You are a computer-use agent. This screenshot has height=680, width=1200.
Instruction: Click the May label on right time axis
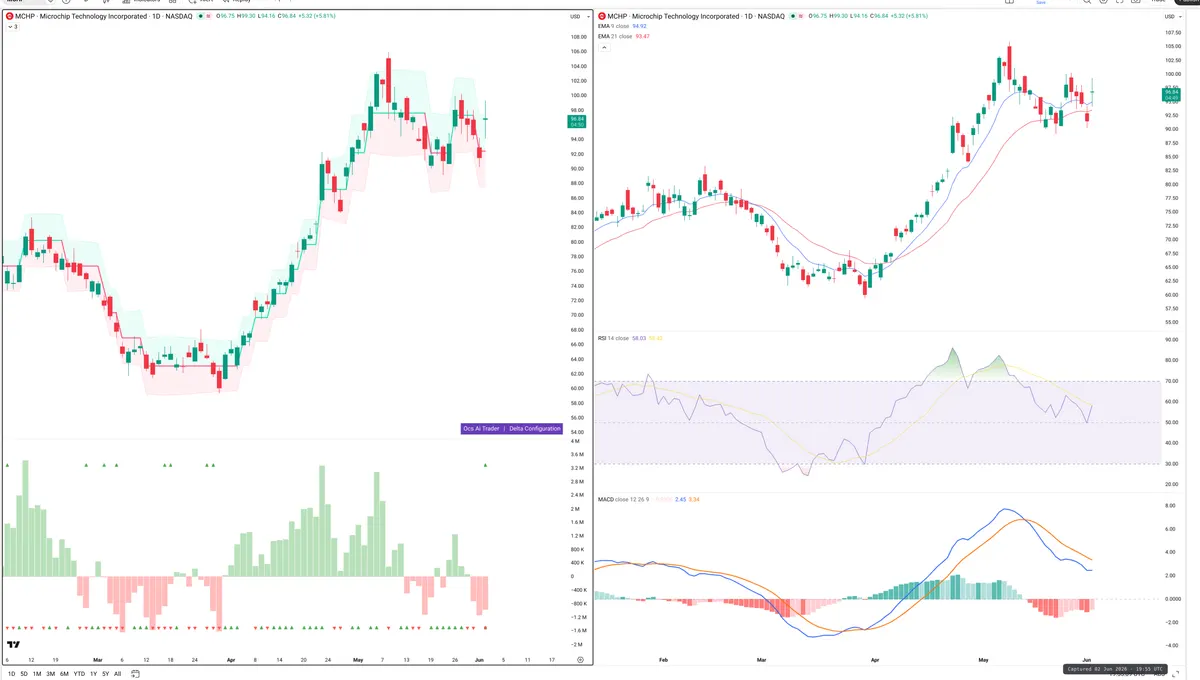click(983, 660)
